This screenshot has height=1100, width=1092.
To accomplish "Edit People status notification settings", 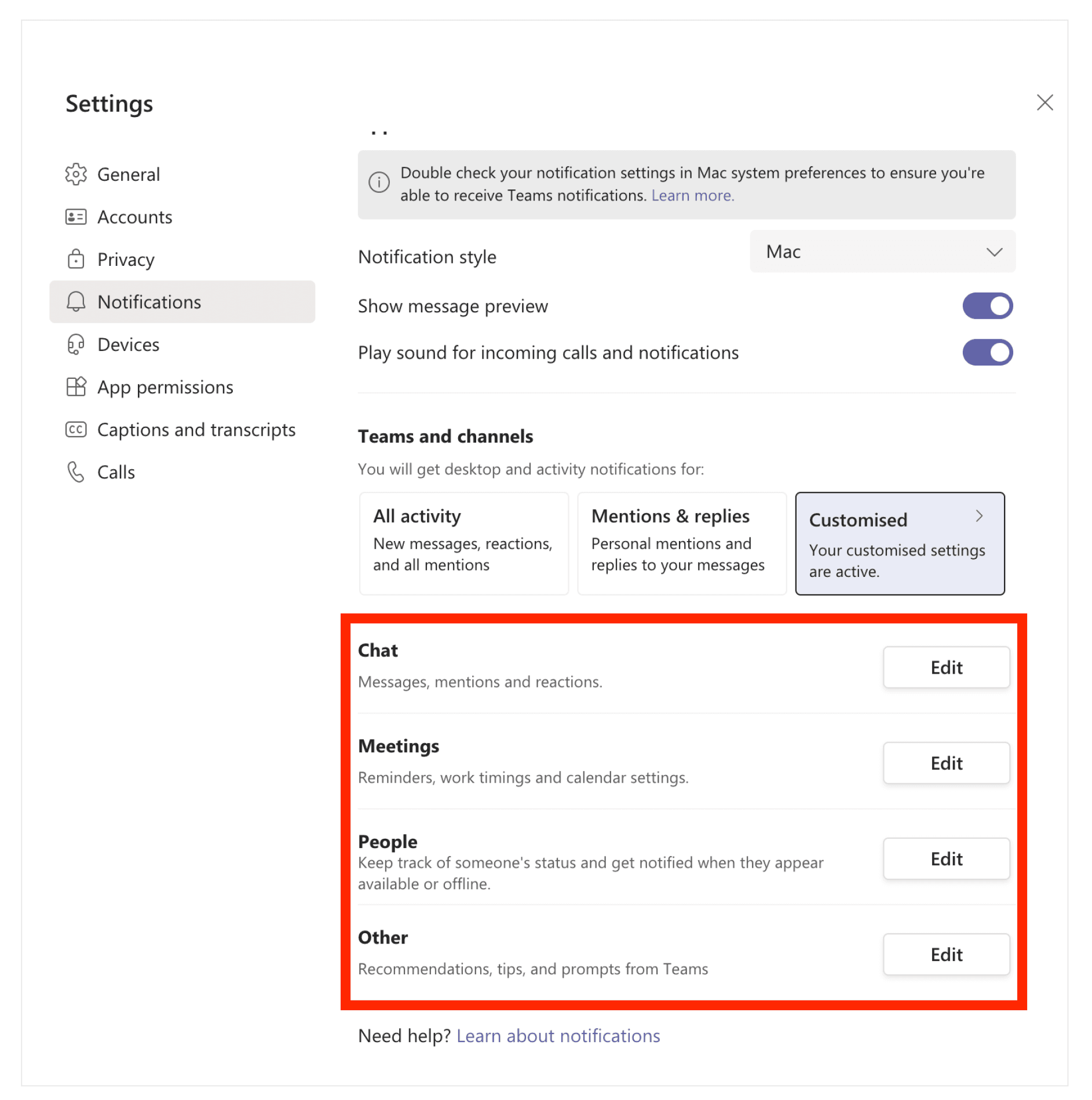I will (x=946, y=858).
